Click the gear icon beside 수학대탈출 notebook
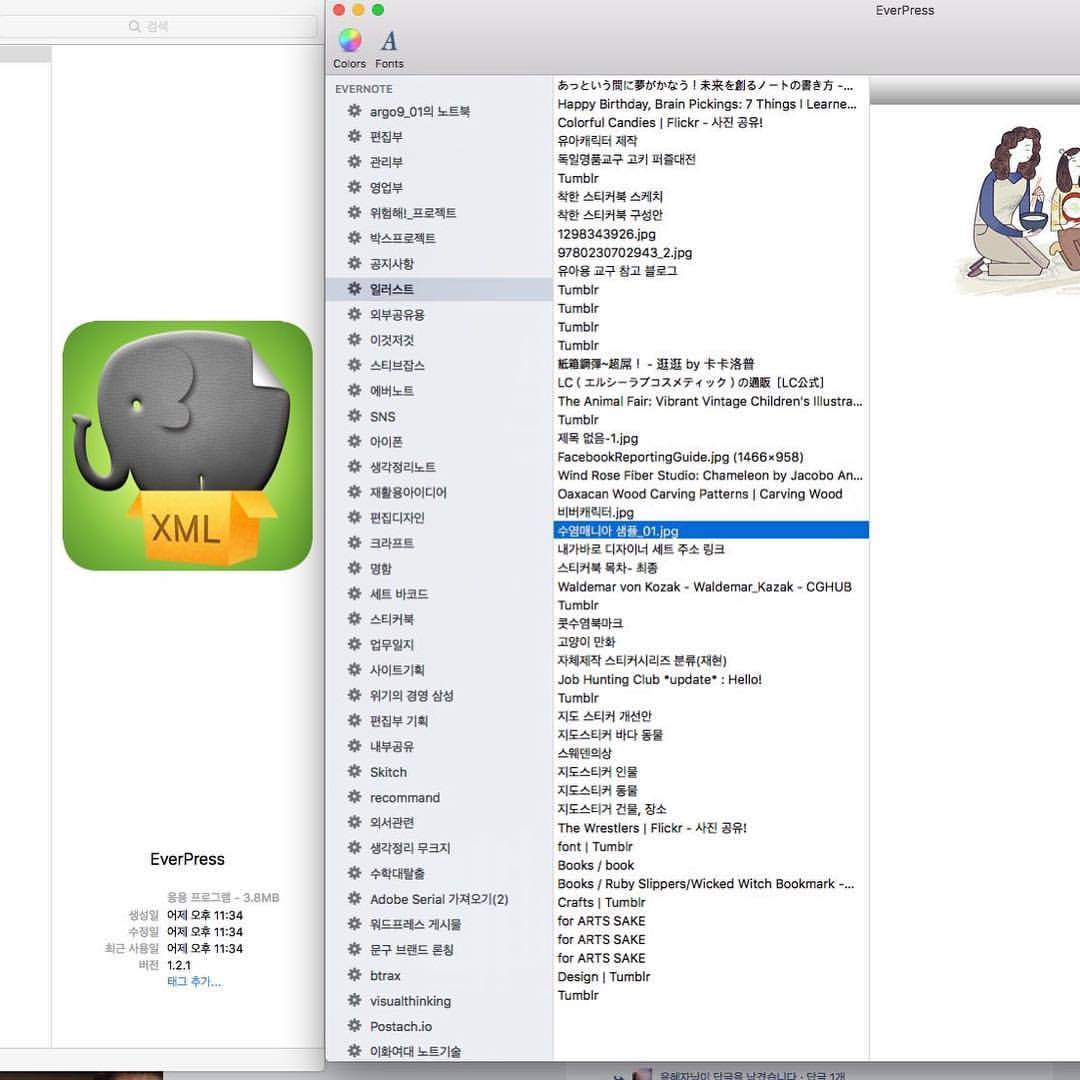Screen dimensions: 1080x1080 click(x=354, y=873)
